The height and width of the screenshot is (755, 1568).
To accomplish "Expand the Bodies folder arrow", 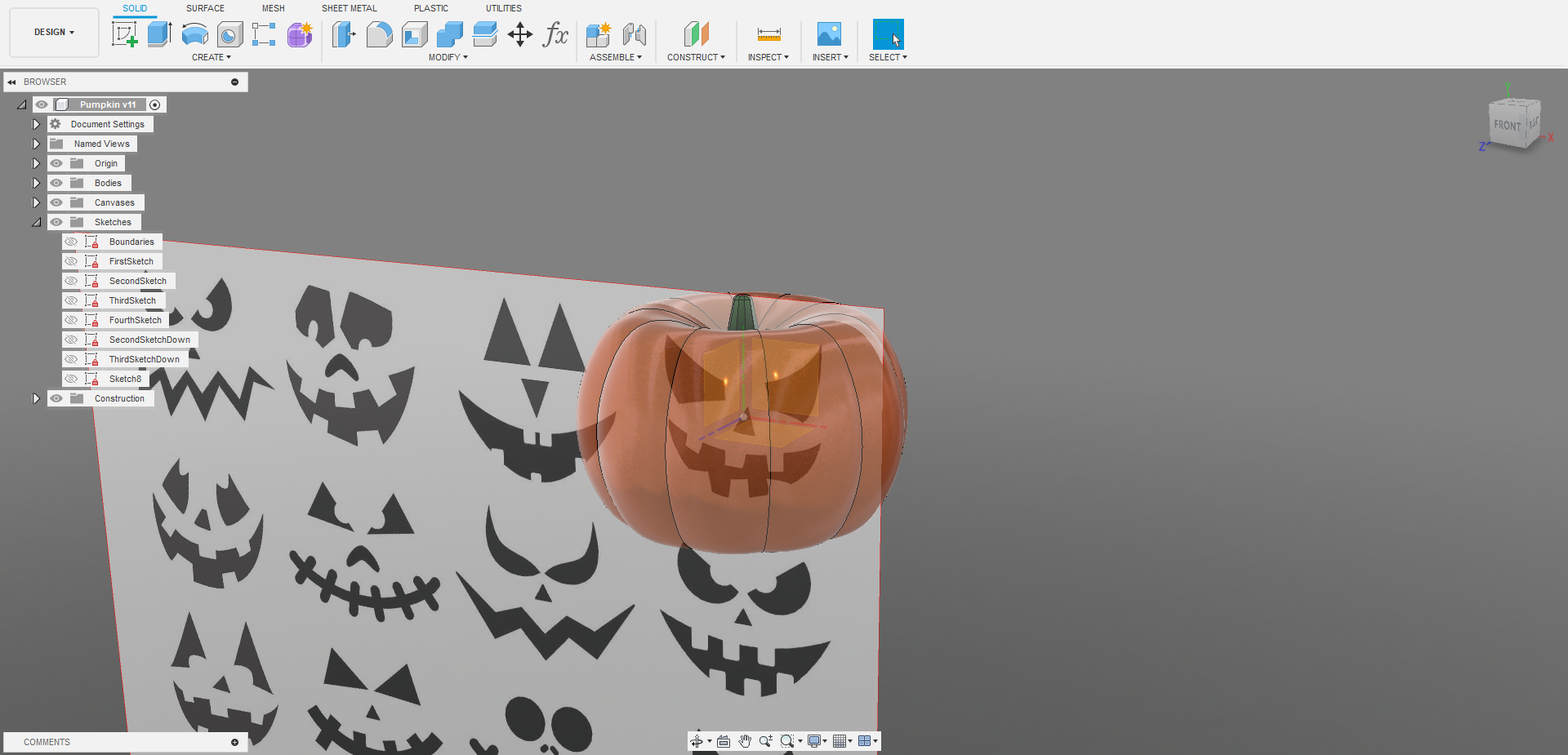I will pos(36,183).
